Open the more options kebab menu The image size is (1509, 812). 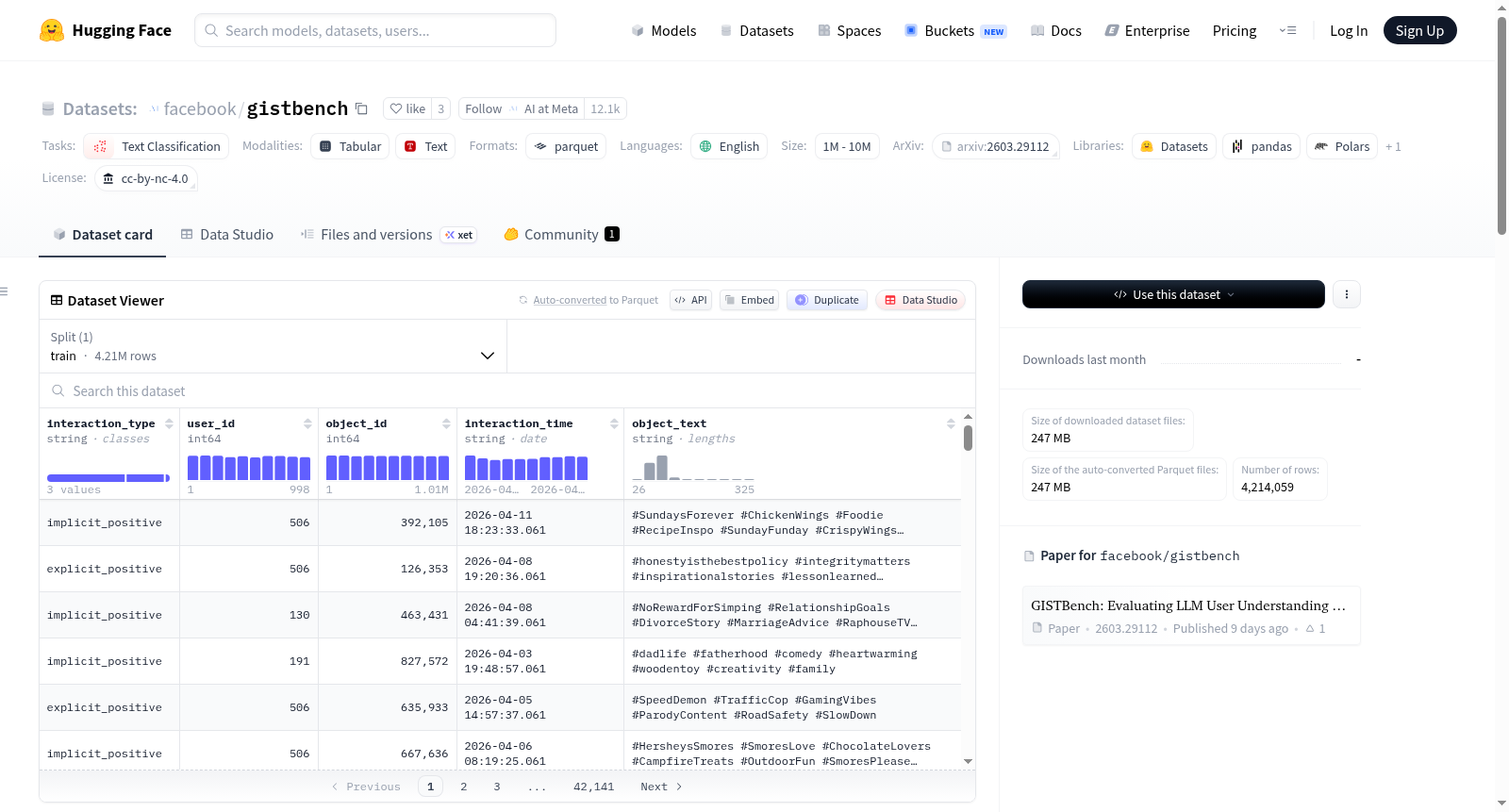(x=1347, y=294)
